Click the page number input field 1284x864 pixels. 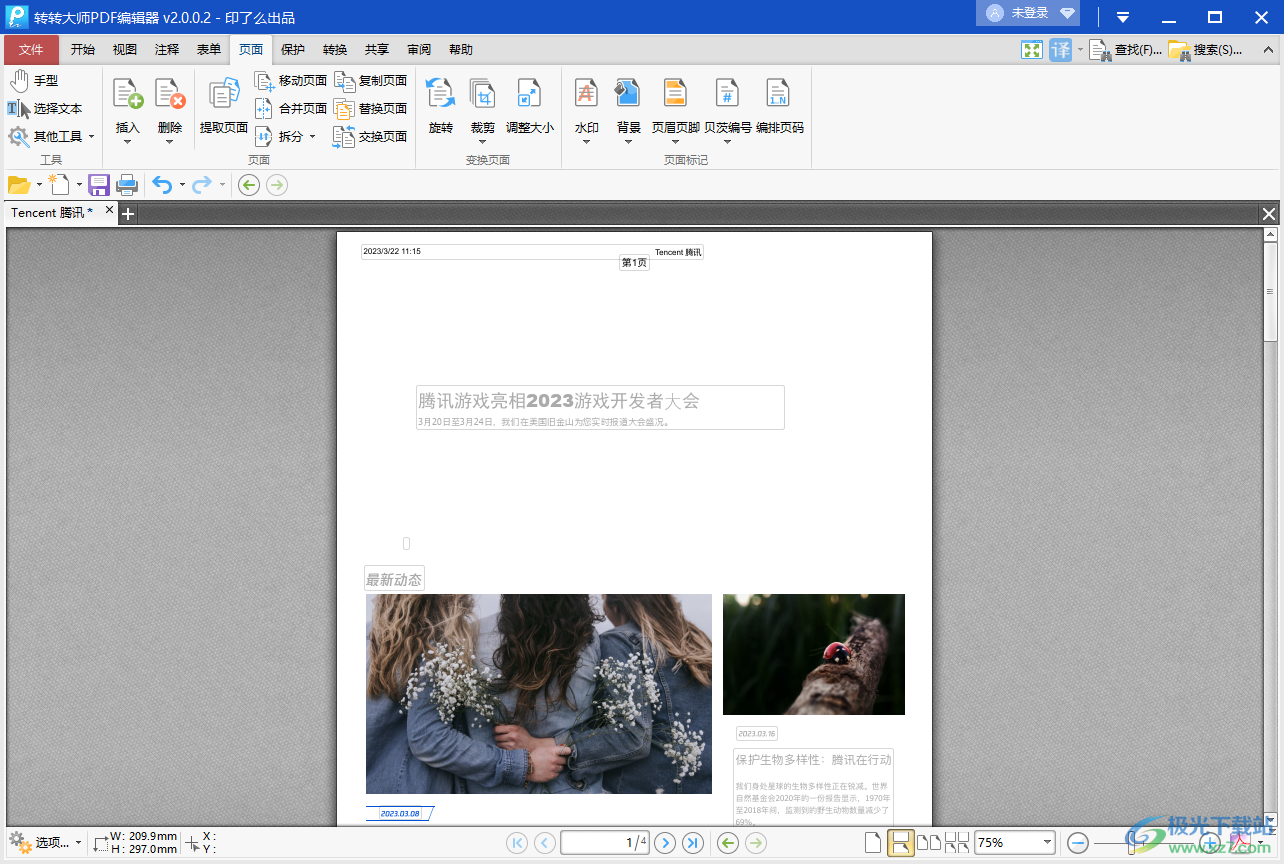(x=605, y=843)
